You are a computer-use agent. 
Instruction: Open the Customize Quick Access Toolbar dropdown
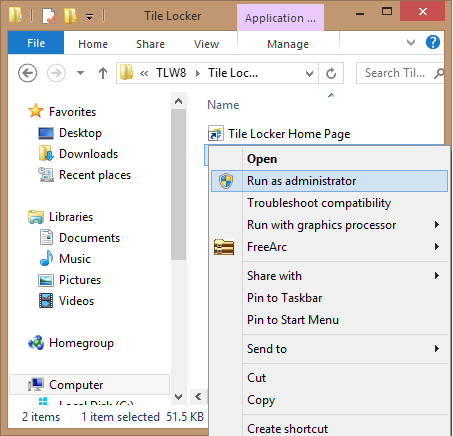pyautogui.click(x=89, y=16)
